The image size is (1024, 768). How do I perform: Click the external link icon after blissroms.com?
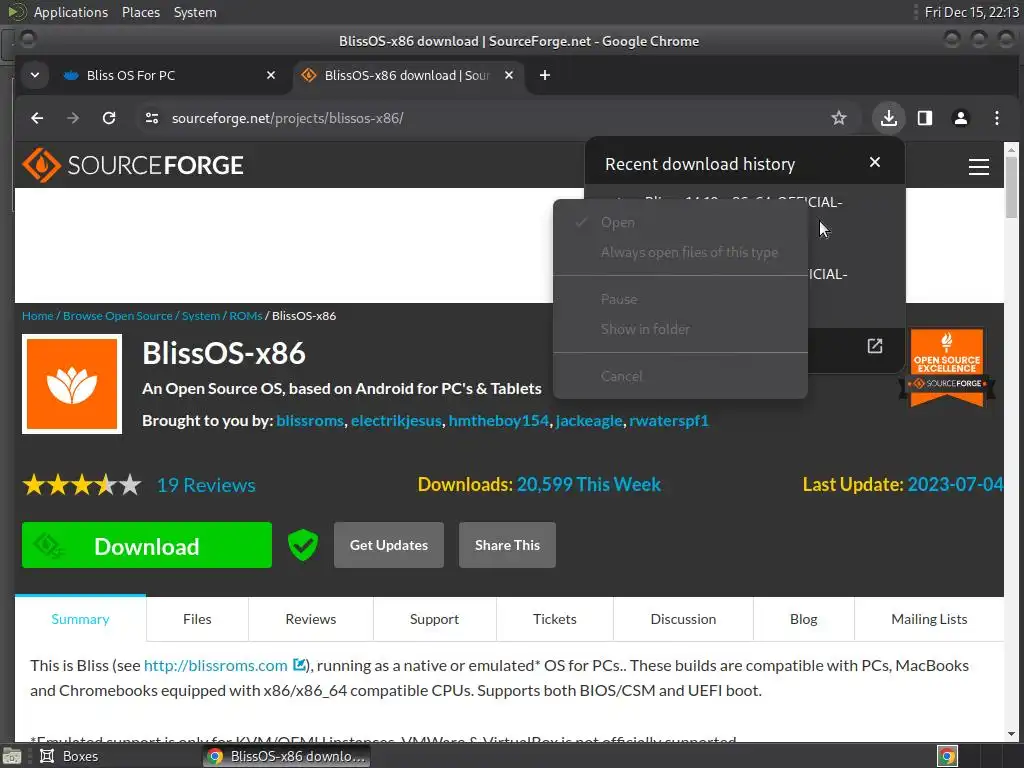299,665
